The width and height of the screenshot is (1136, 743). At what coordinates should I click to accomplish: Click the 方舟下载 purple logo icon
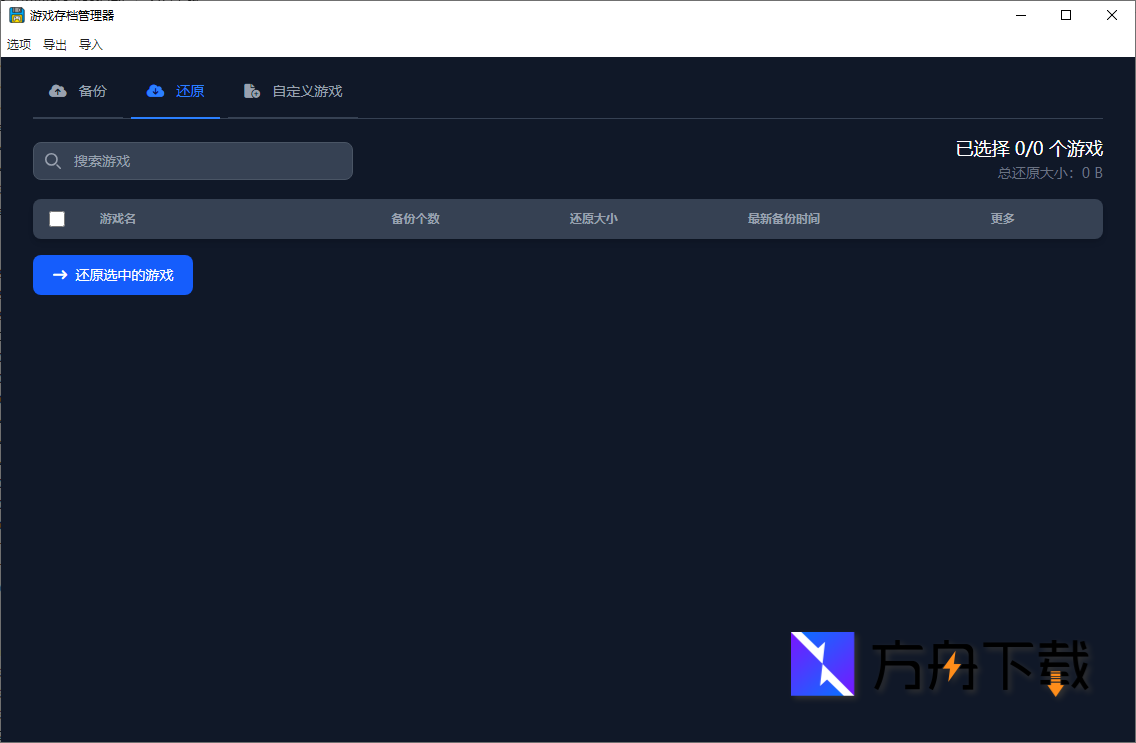[823, 665]
